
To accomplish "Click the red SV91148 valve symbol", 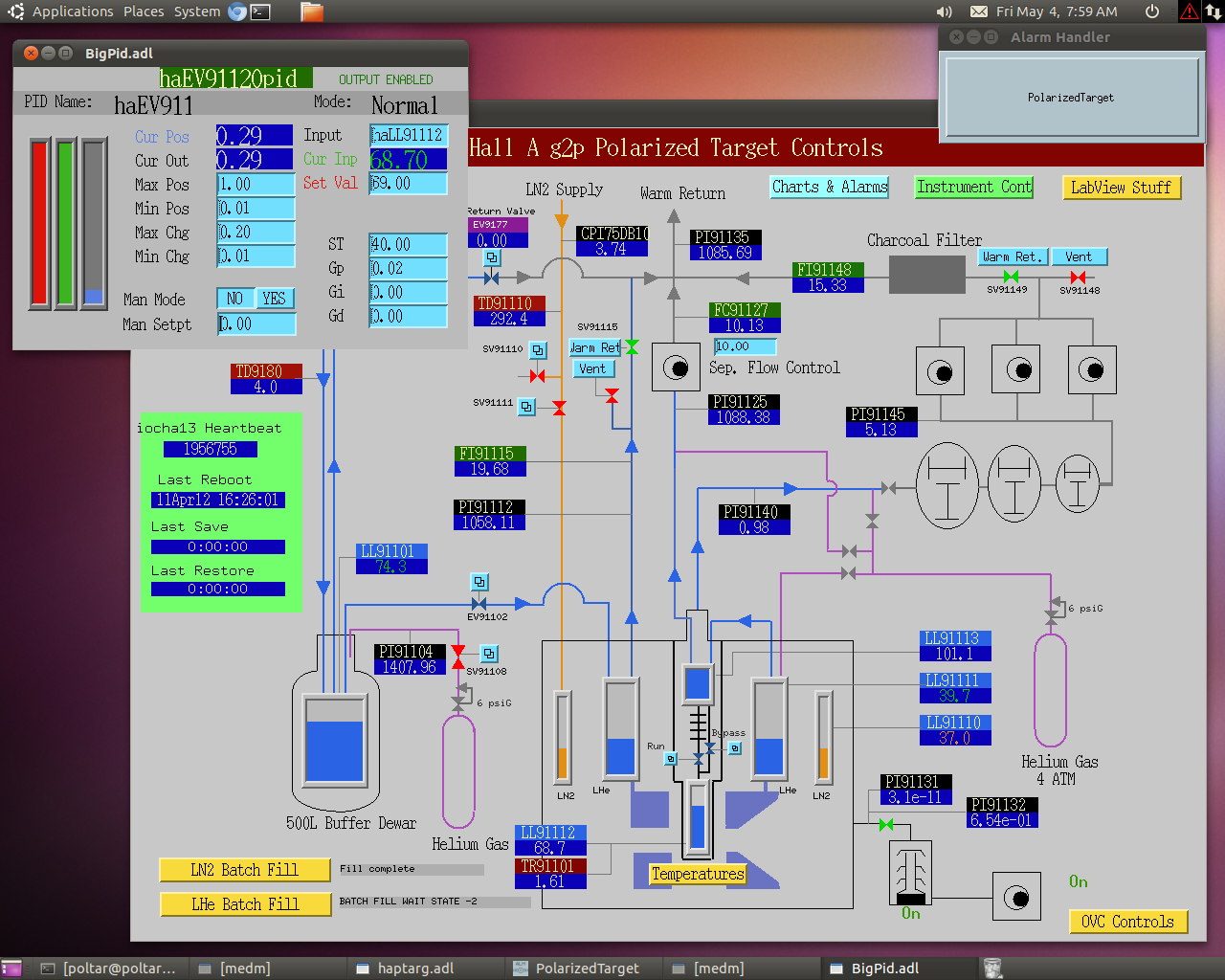I will click(x=1079, y=277).
